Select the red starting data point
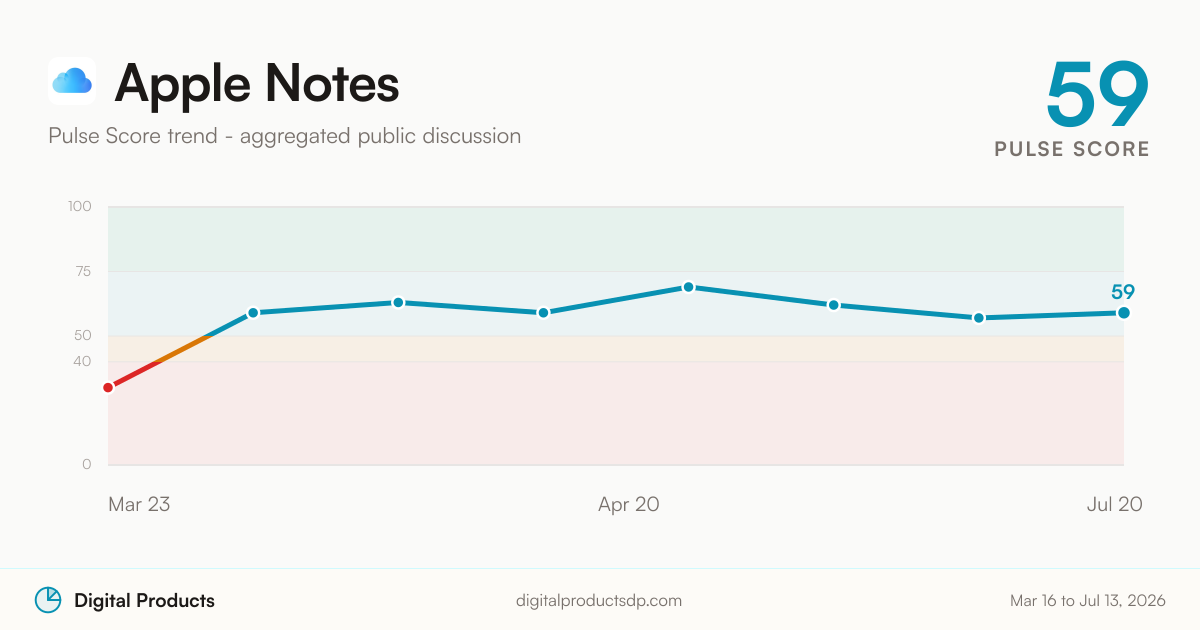 108,387
